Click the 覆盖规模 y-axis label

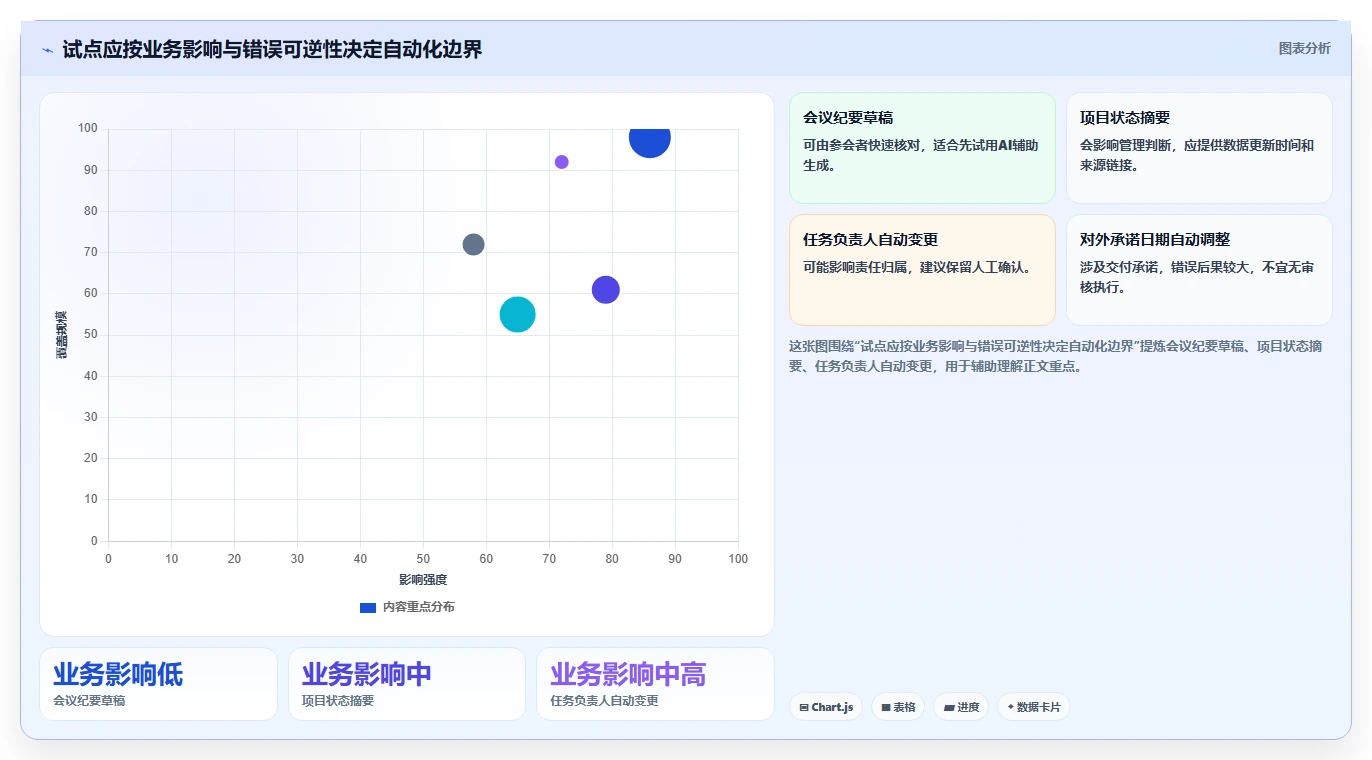[62, 335]
